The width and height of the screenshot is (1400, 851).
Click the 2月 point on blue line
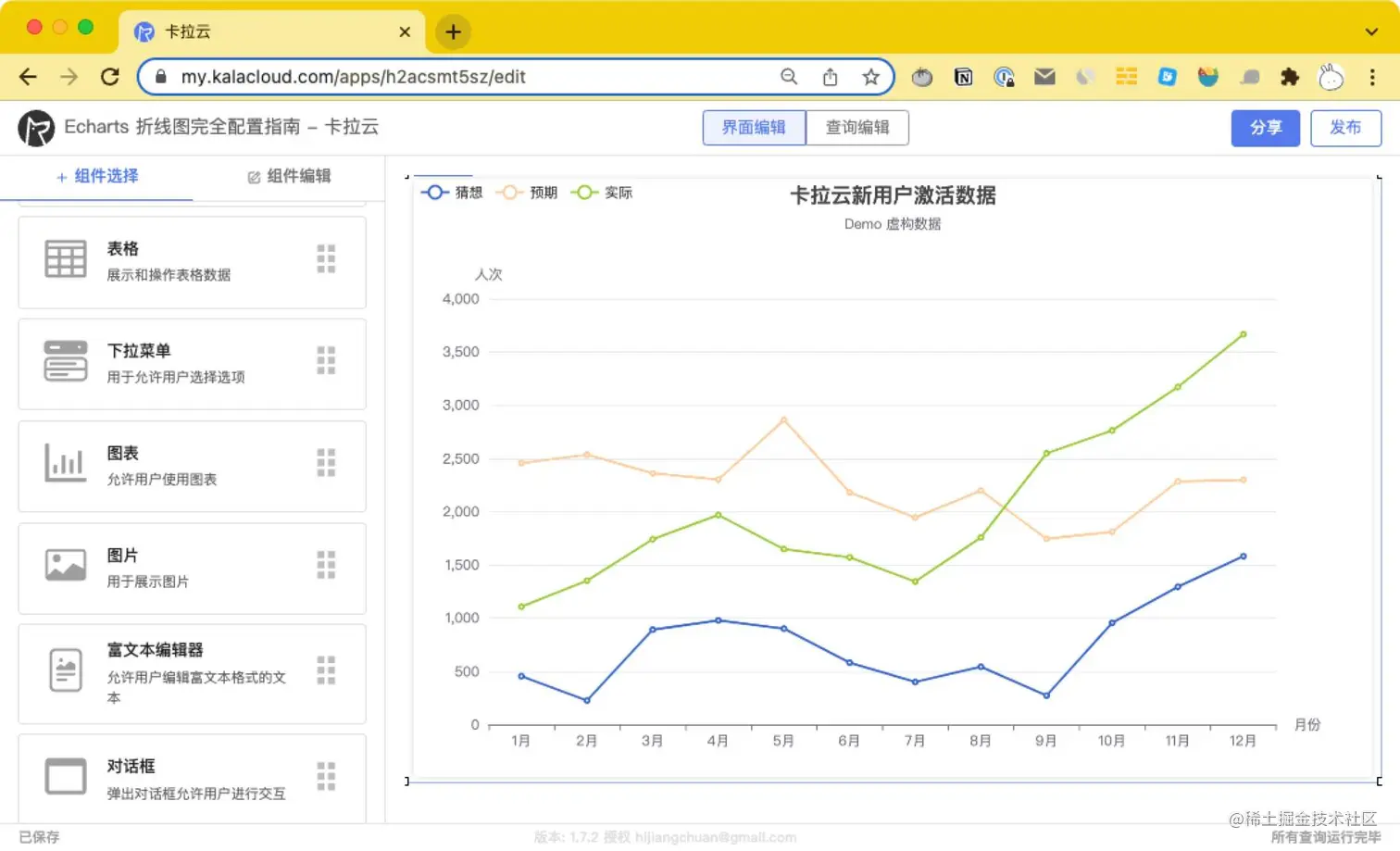pyautogui.click(x=586, y=701)
